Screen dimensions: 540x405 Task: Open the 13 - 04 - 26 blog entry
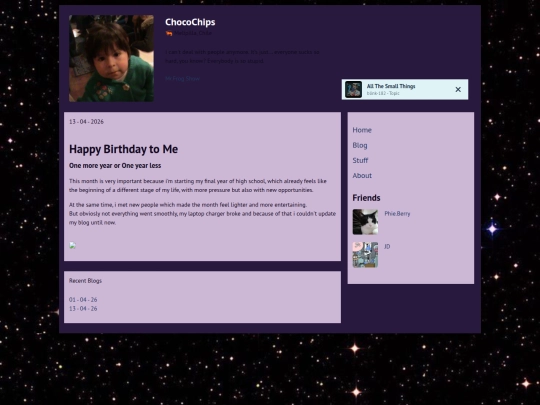point(83,309)
